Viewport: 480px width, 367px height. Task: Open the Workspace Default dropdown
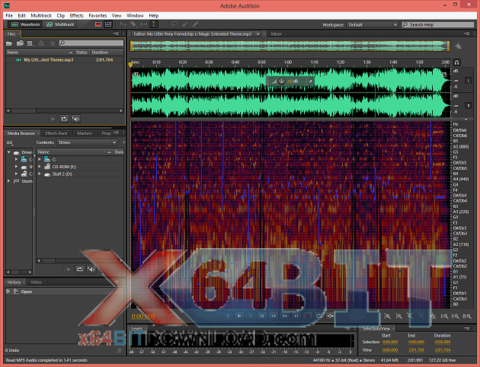click(372, 25)
